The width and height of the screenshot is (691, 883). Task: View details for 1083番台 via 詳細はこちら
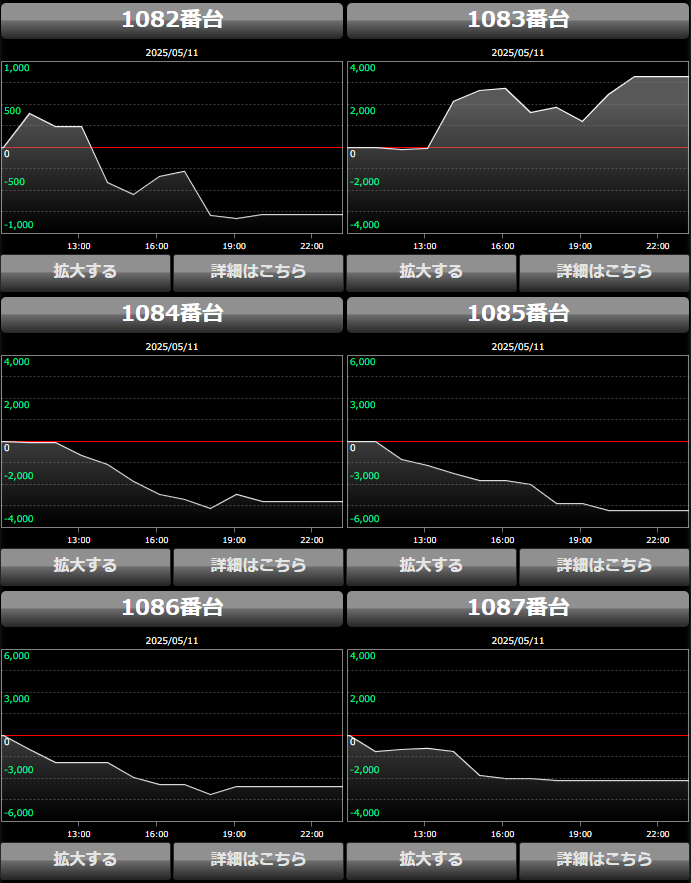[604, 273]
